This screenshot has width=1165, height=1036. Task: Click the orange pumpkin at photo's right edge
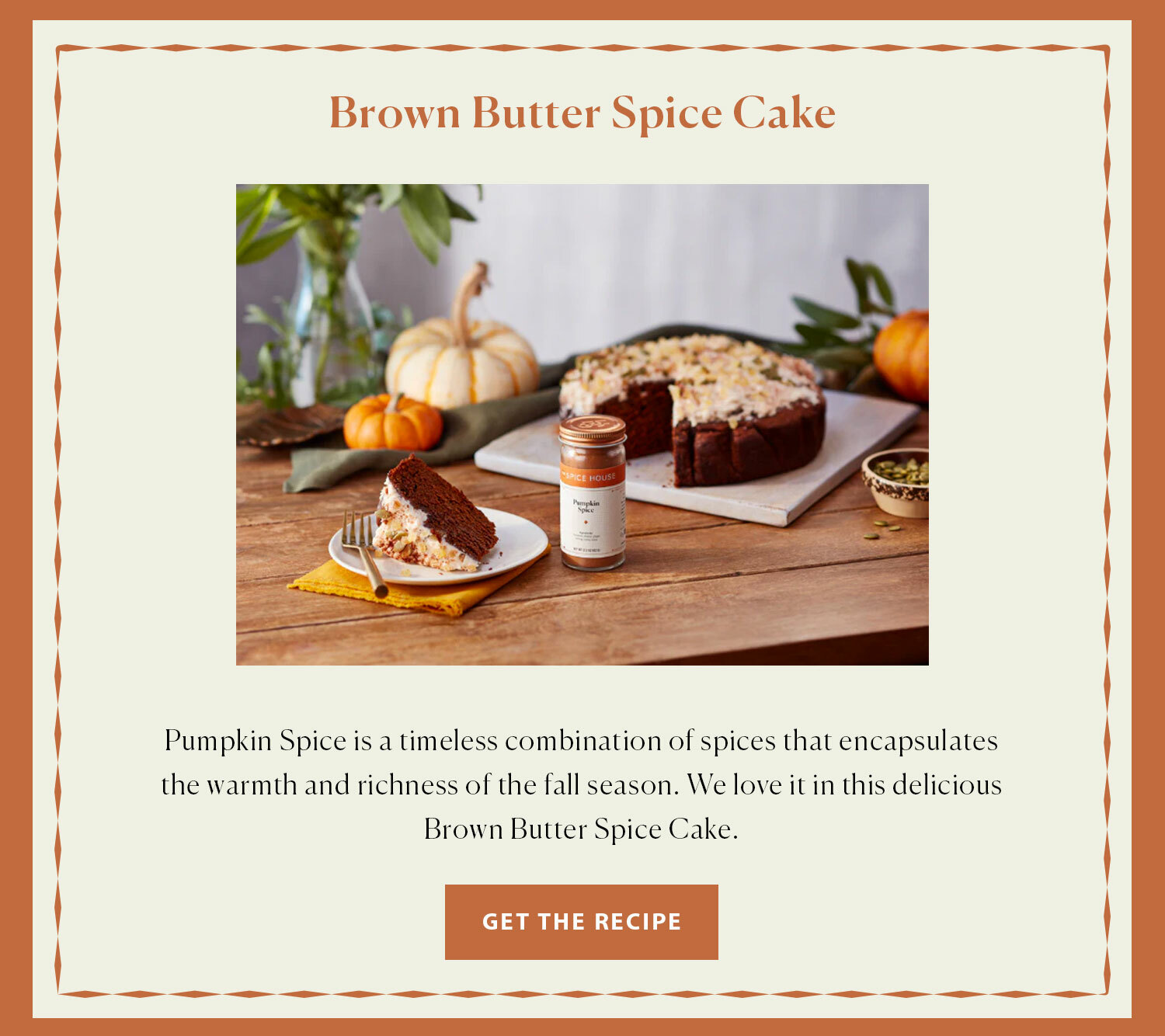(902, 356)
